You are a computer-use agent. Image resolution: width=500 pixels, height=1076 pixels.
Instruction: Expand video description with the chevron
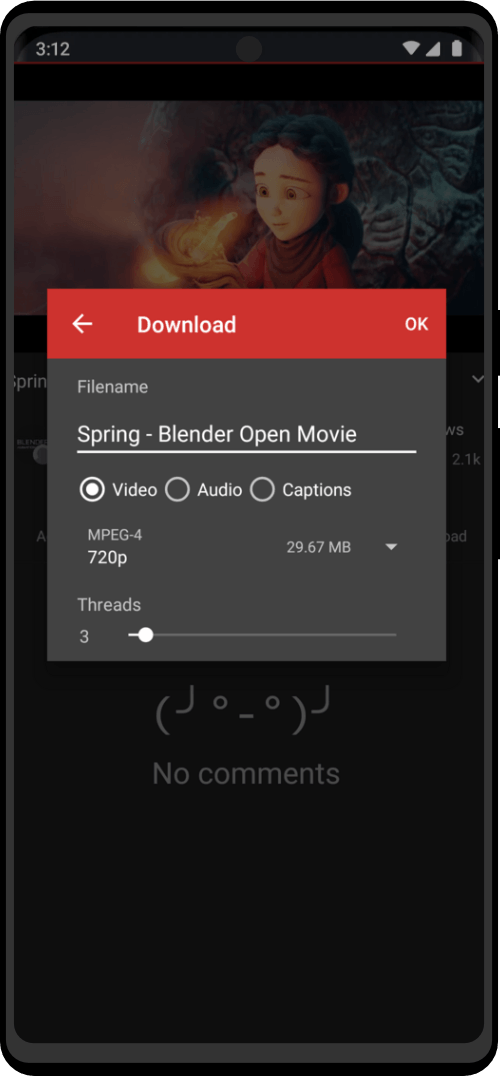[x=478, y=379]
